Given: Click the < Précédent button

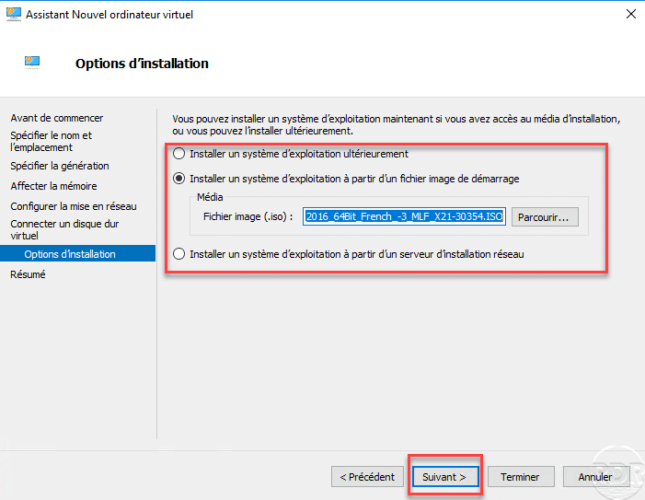Looking at the screenshot, I should pyautogui.click(x=367, y=477).
